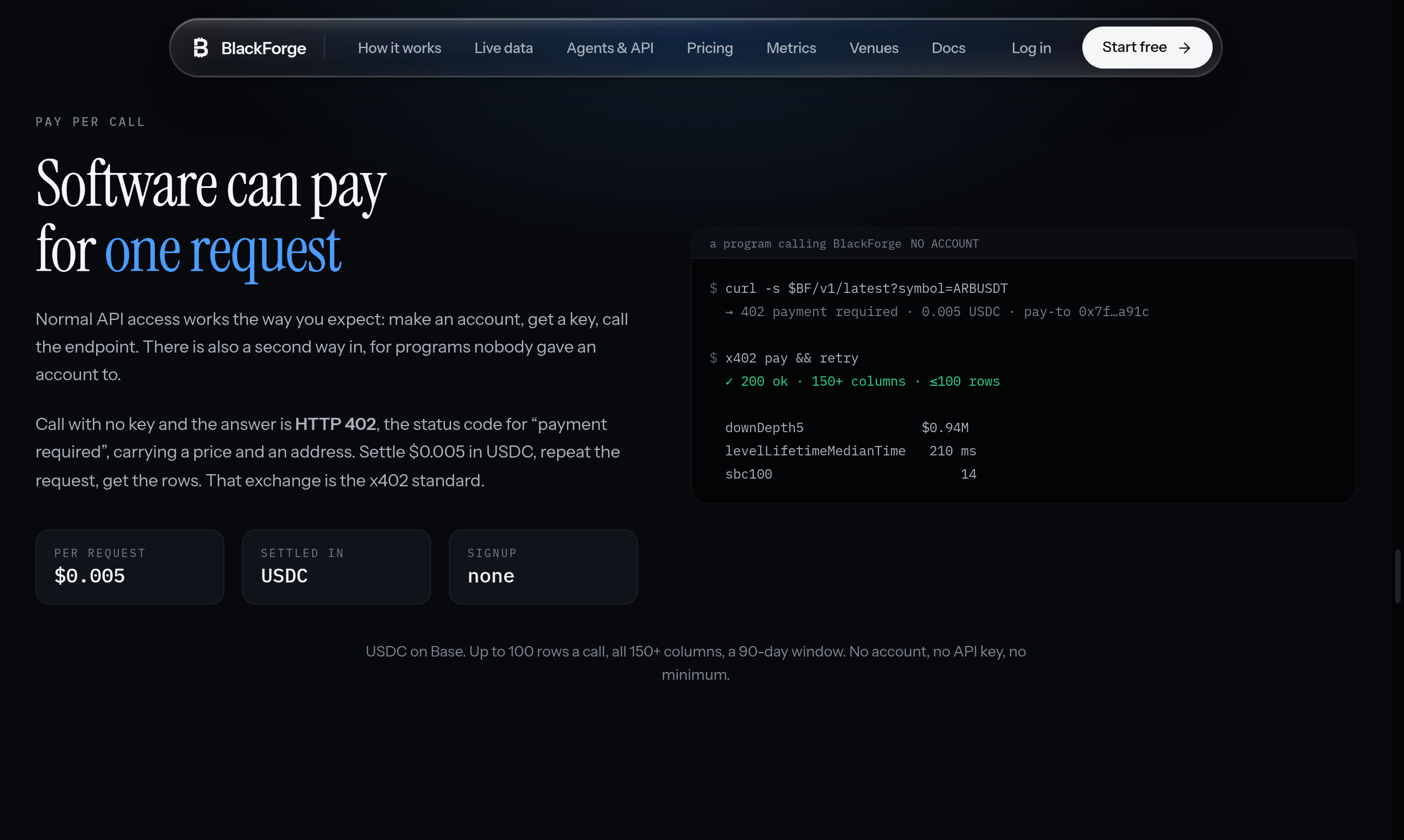The width and height of the screenshot is (1404, 840).
Task: Open the How it works page
Action: pos(399,48)
